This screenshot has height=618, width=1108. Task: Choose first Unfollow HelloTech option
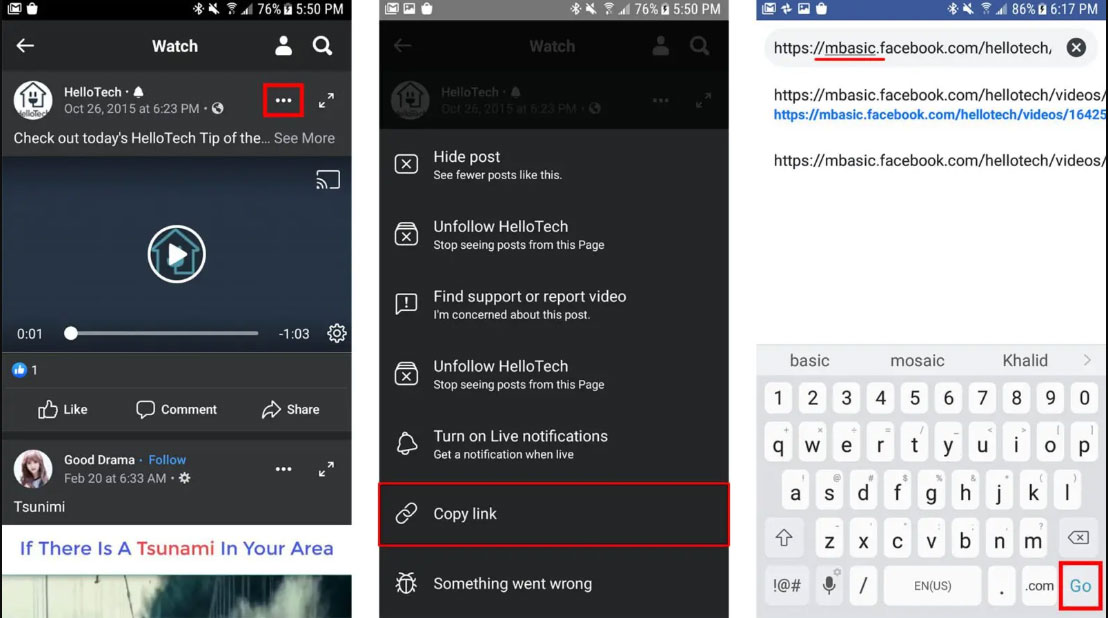point(554,234)
